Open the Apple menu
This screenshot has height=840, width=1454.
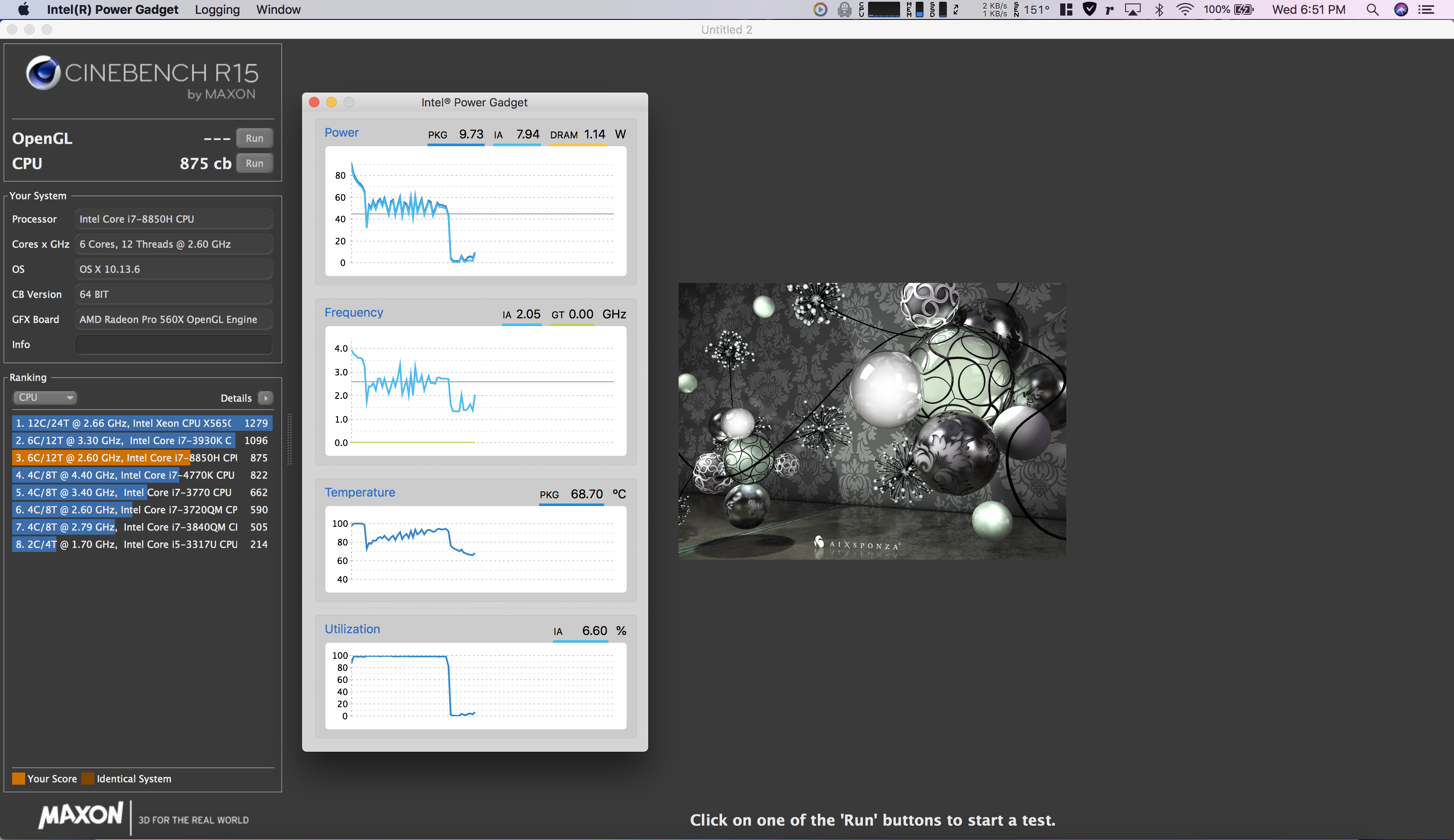(24, 9)
